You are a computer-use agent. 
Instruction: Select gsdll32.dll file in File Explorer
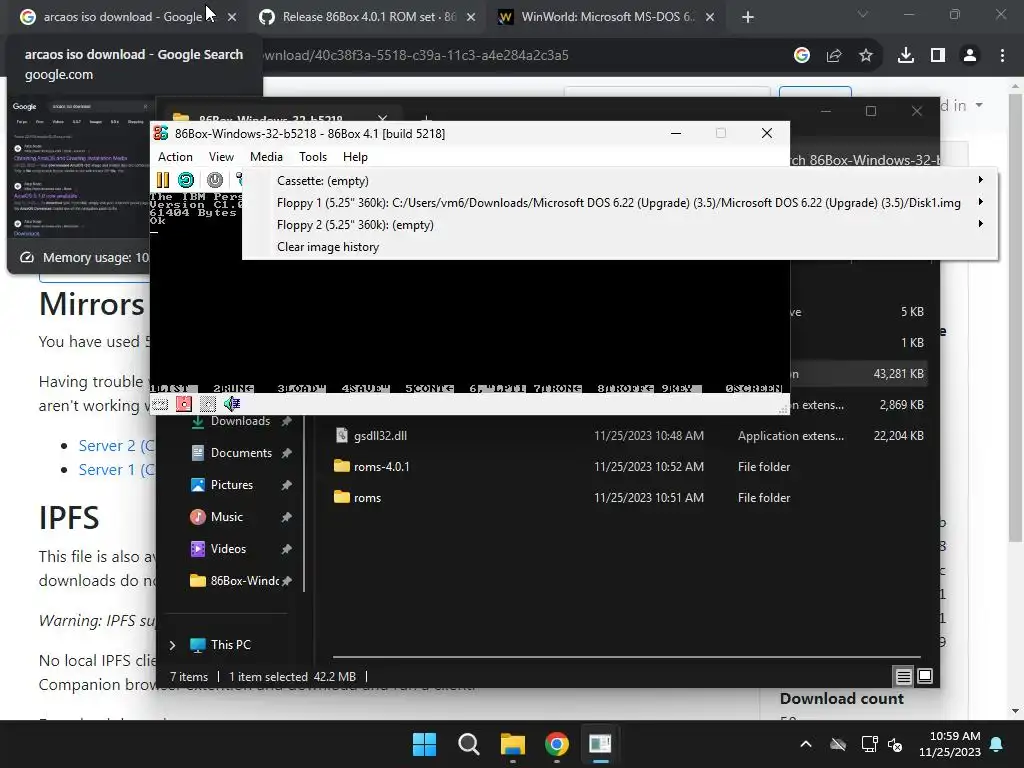click(381, 436)
